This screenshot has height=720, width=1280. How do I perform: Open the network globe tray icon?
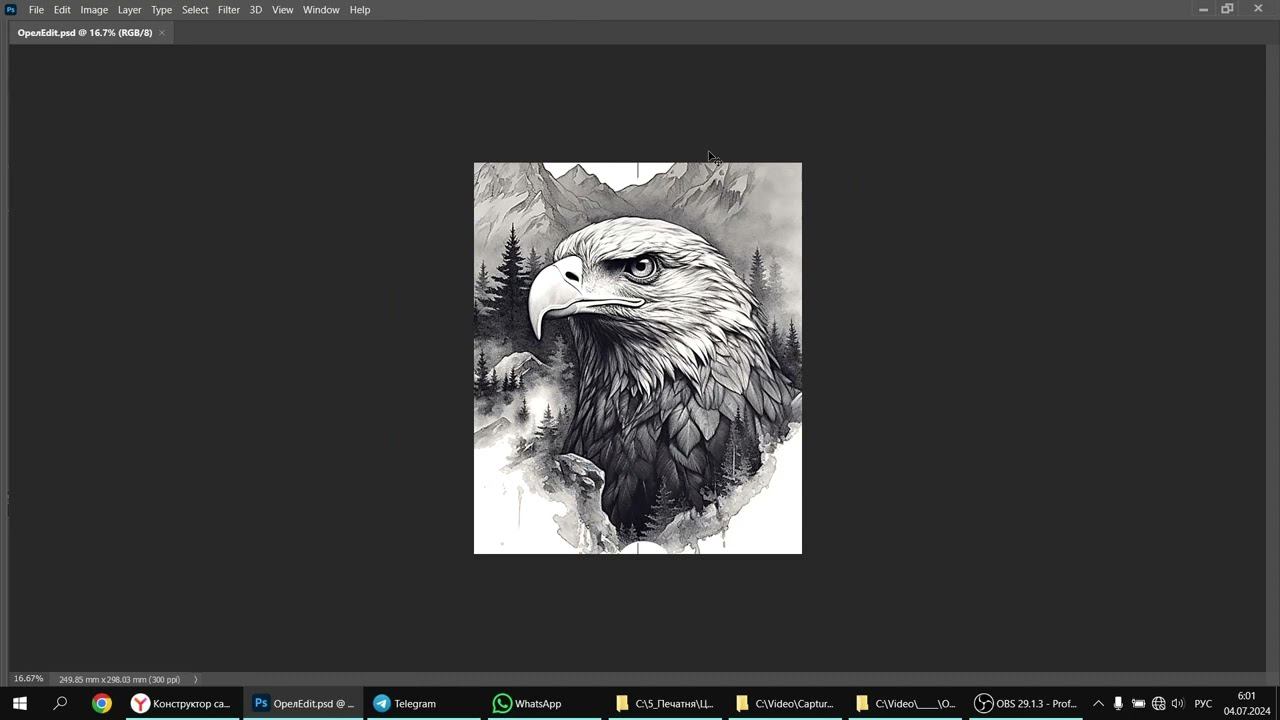[x=1158, y=704]
